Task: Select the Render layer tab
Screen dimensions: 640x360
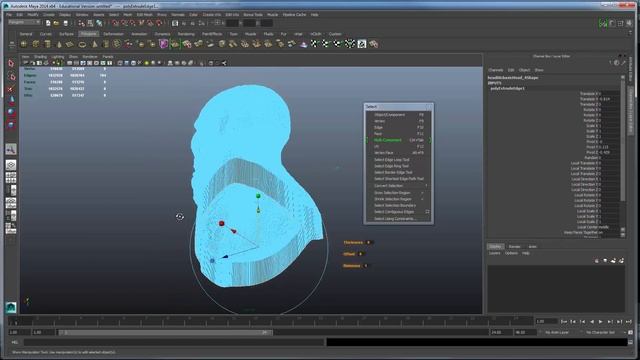Action: (514, 247)
